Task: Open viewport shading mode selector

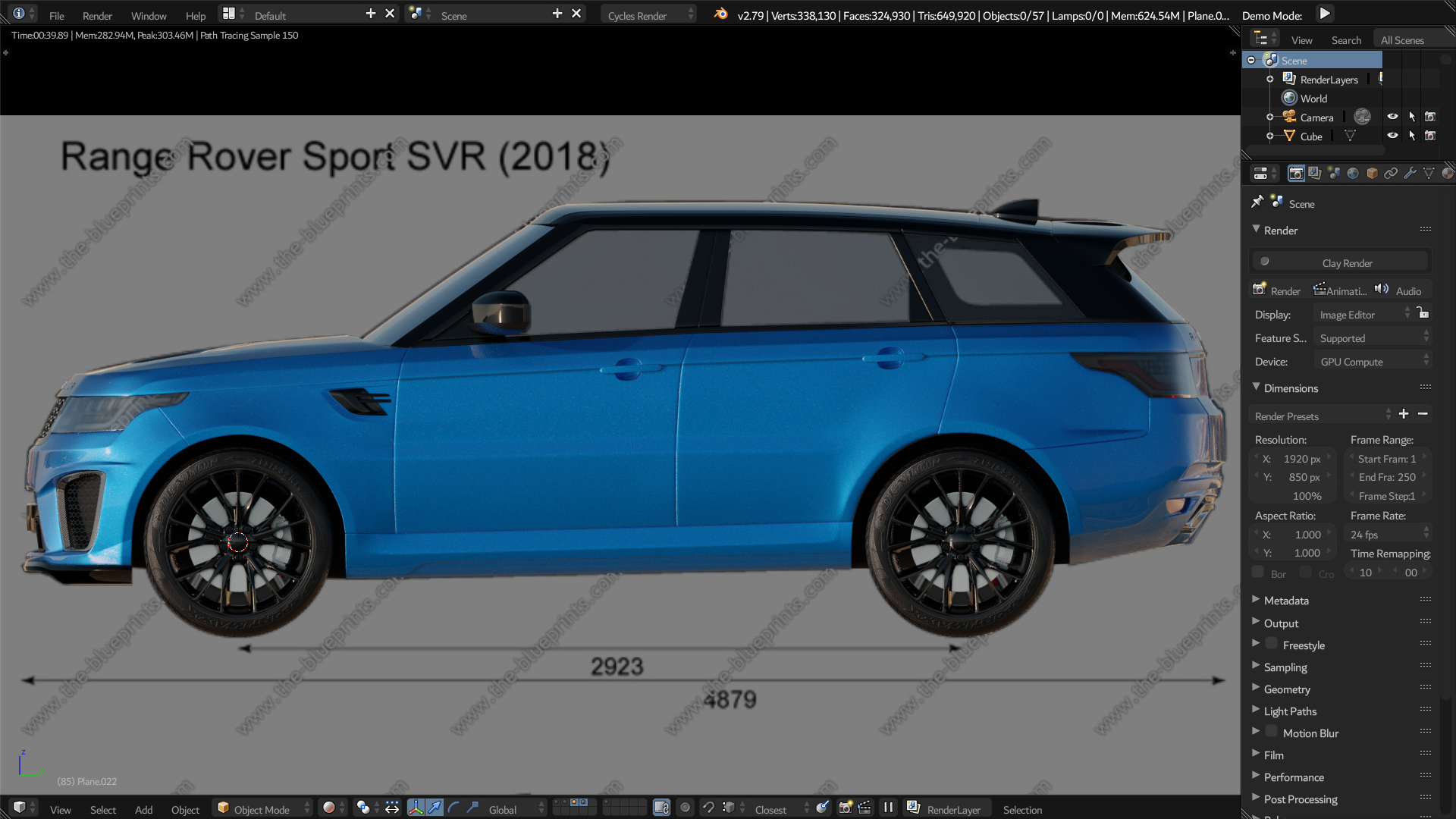Action: pos(332,808)
